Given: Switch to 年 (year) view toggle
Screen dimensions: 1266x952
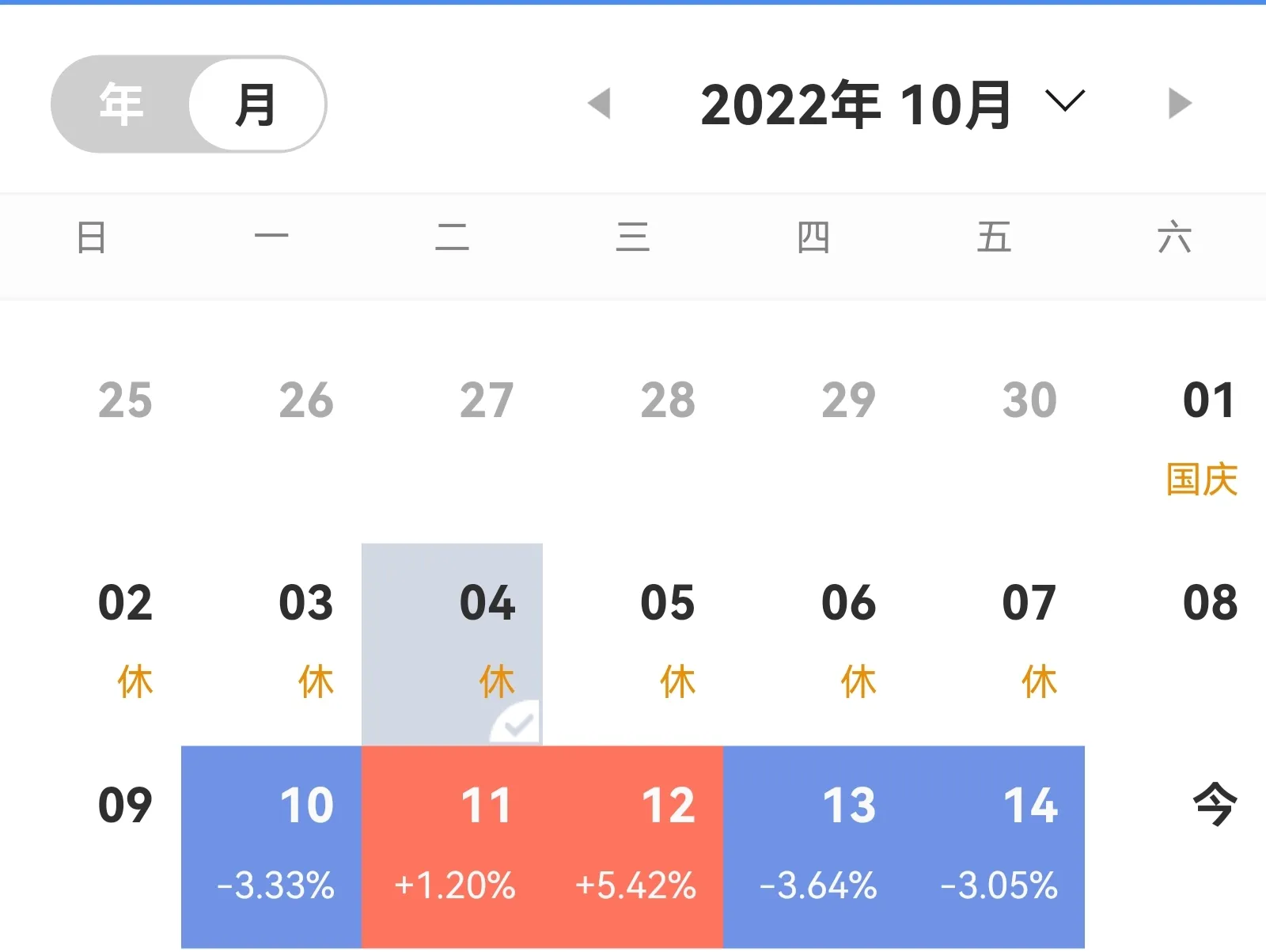Looking at the screenshot, I should pos(121,104).
